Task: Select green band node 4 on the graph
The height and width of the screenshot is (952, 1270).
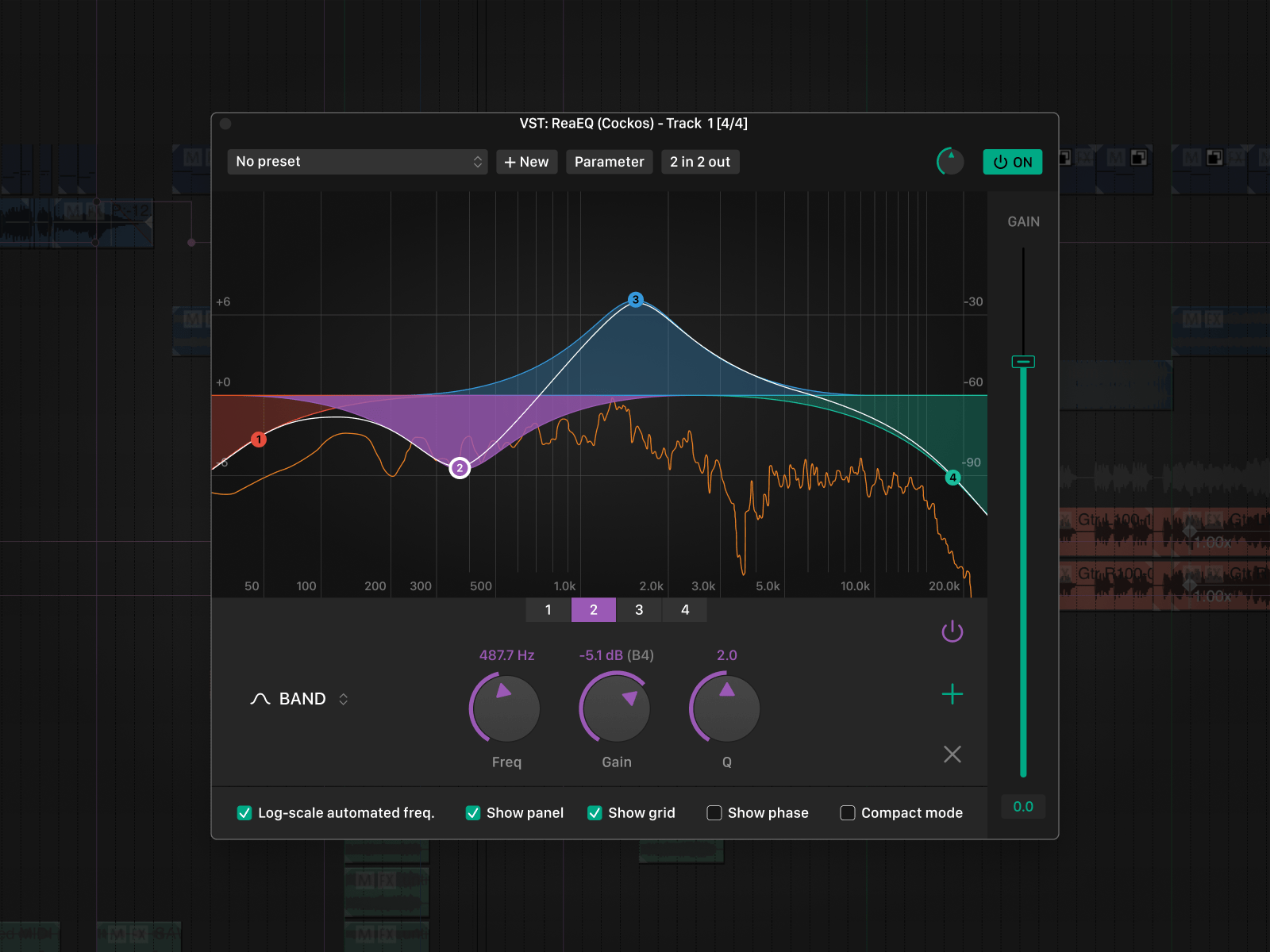Action: tap(952, 478)
